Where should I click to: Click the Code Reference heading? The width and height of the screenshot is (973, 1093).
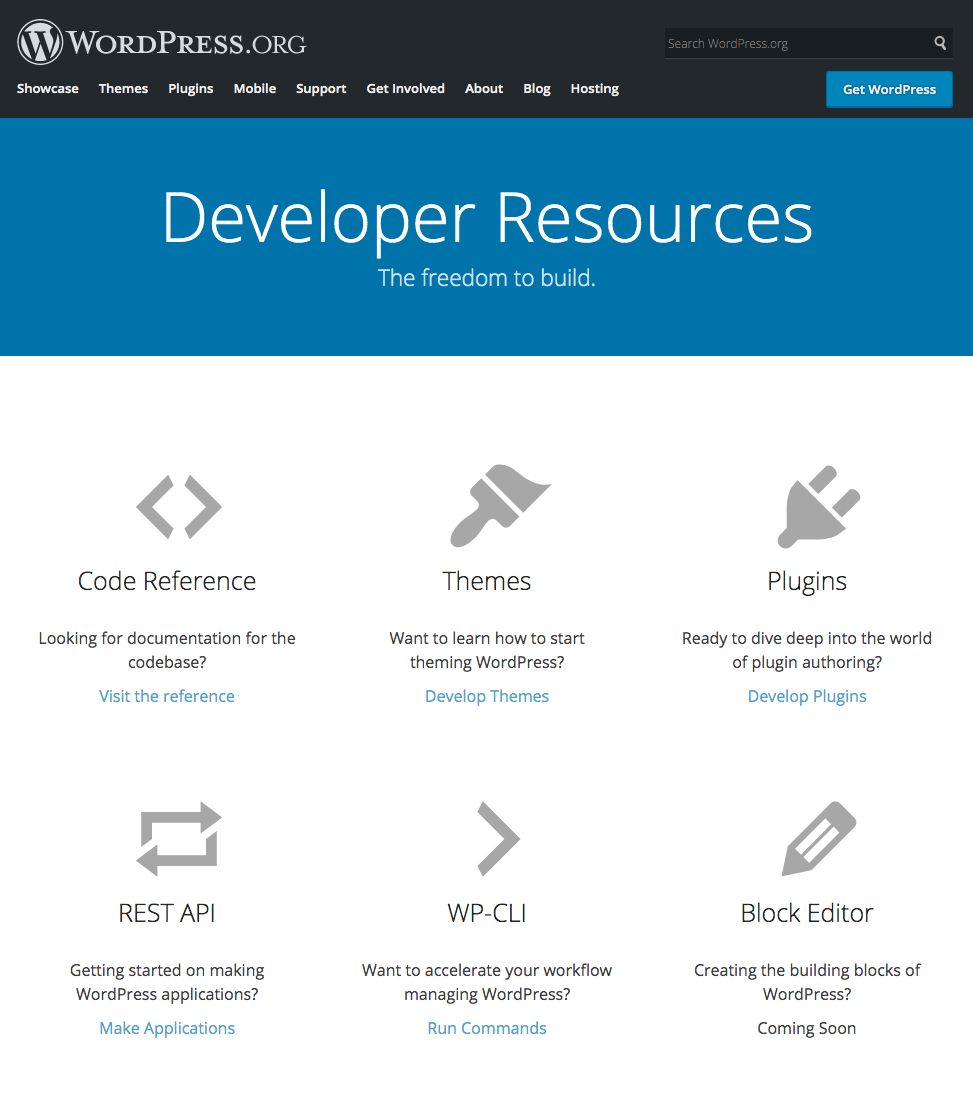point(167,581)
